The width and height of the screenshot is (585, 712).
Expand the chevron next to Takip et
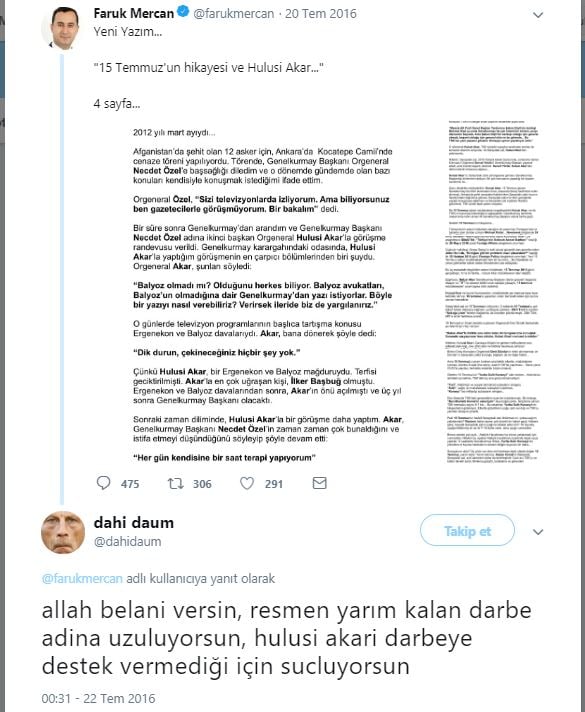point(538,532)
